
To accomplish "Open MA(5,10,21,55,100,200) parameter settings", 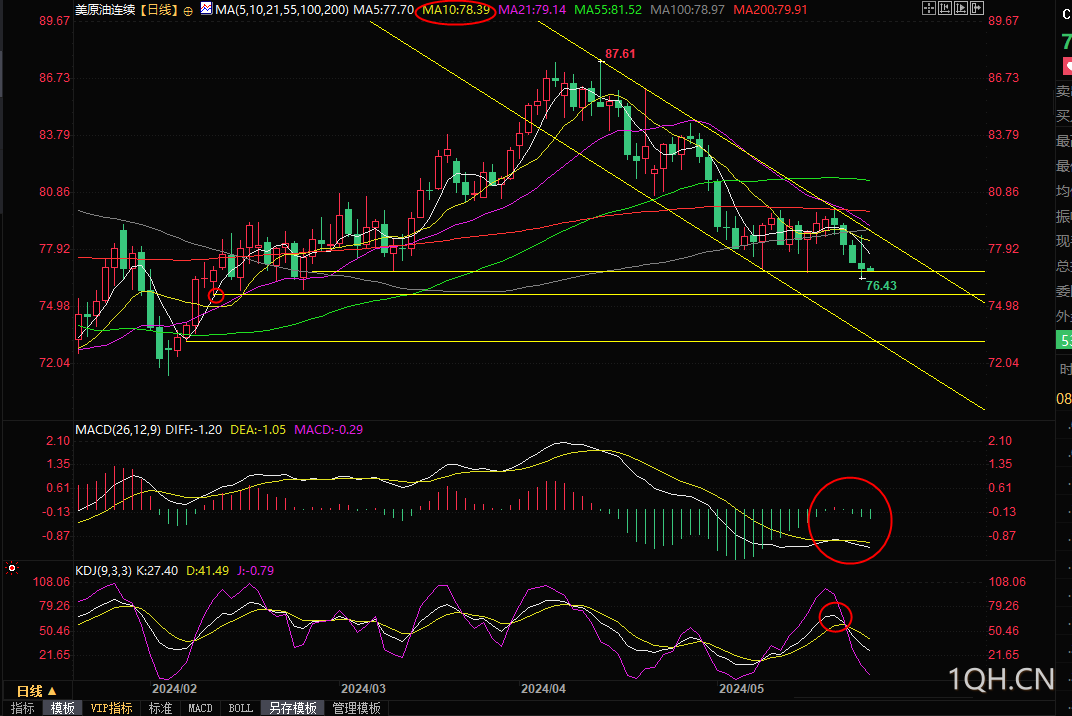I will [282, 10].
